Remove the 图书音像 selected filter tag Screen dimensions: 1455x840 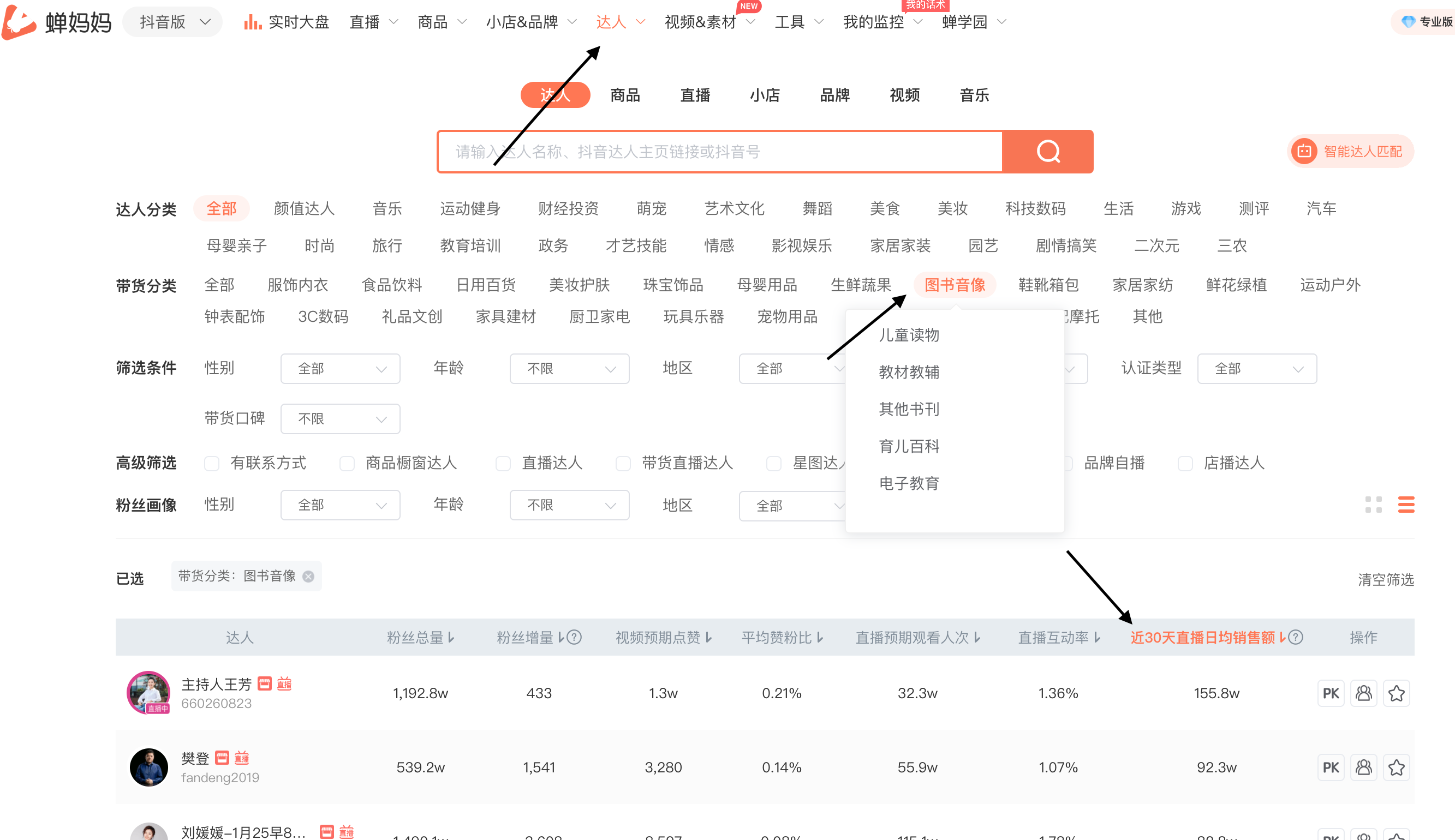pos(309,577)
